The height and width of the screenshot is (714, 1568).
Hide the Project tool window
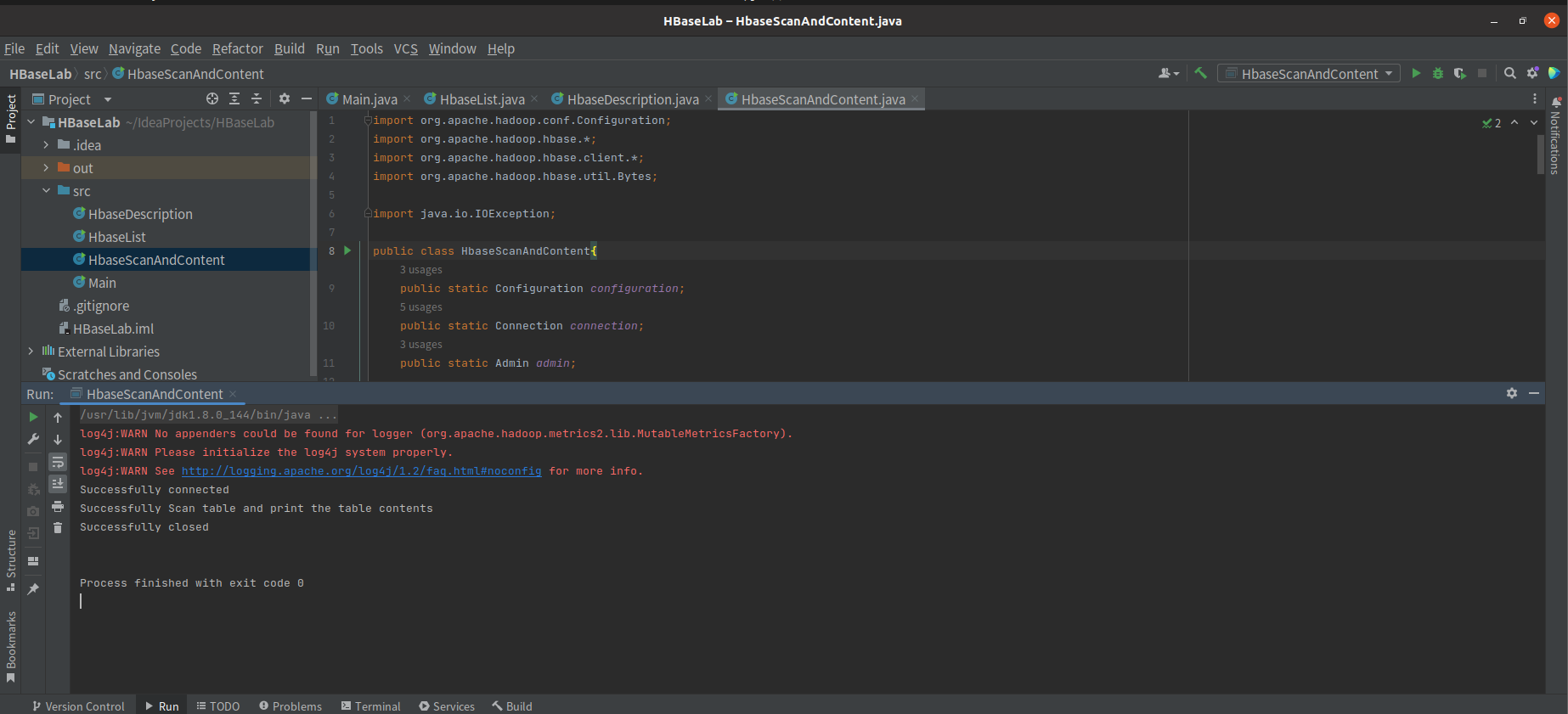[x=307, y=98]
